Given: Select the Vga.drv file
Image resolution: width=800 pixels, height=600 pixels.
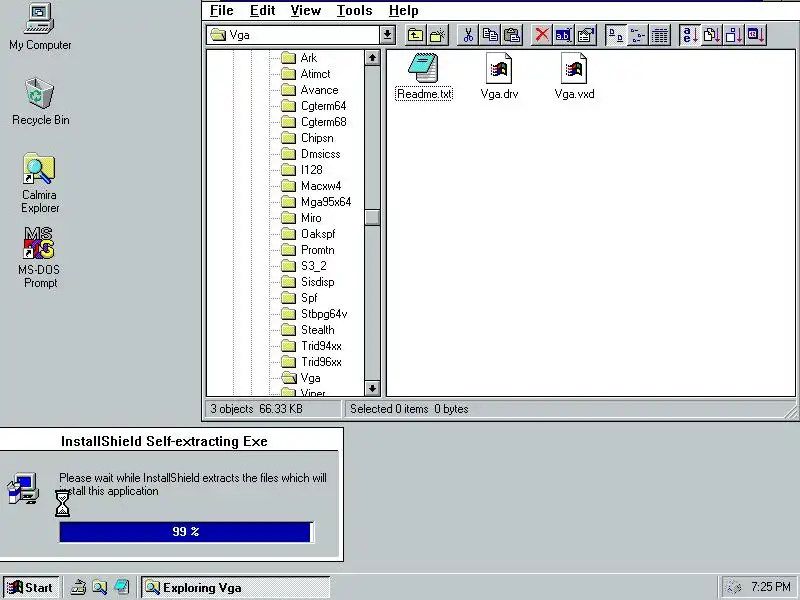Looking at the screenshot, I should coord(499,76).
